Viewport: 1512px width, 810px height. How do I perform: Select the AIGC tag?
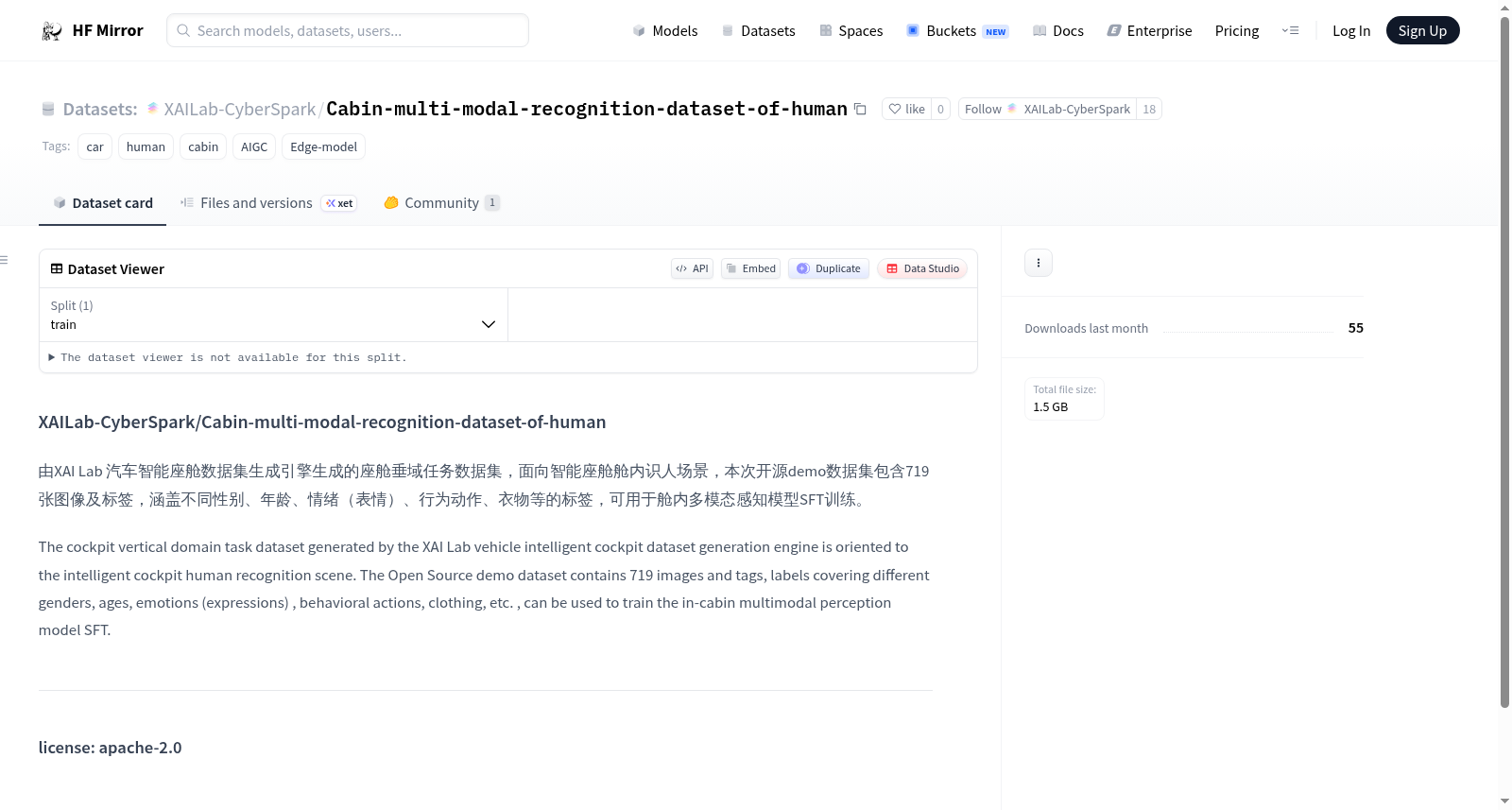(254, 146)
